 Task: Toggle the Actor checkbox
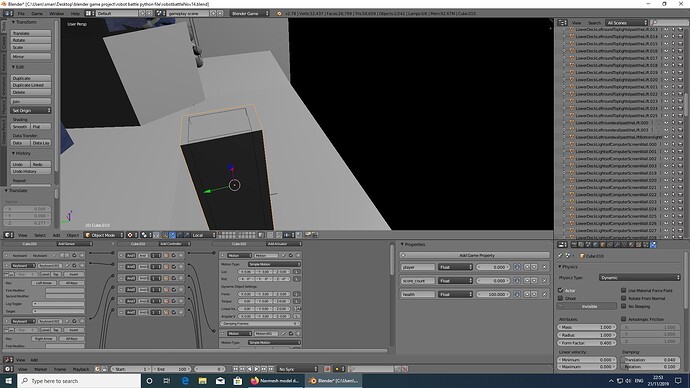561,290
